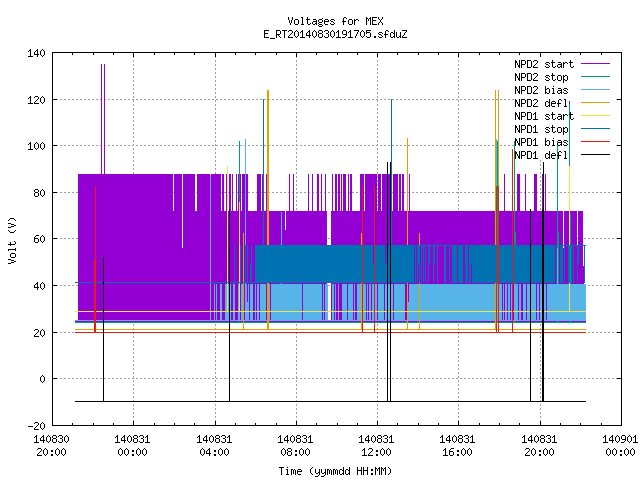Click the purple NPD2 start legend line

point(596,64)
